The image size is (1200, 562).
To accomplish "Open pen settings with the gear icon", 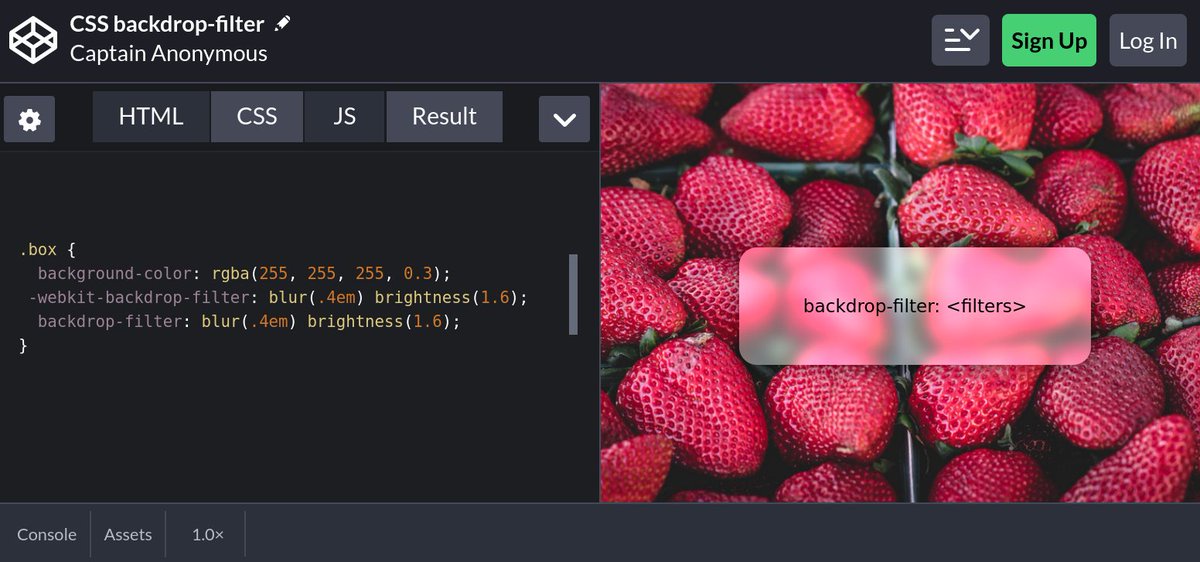I will [x=30, y=120].
